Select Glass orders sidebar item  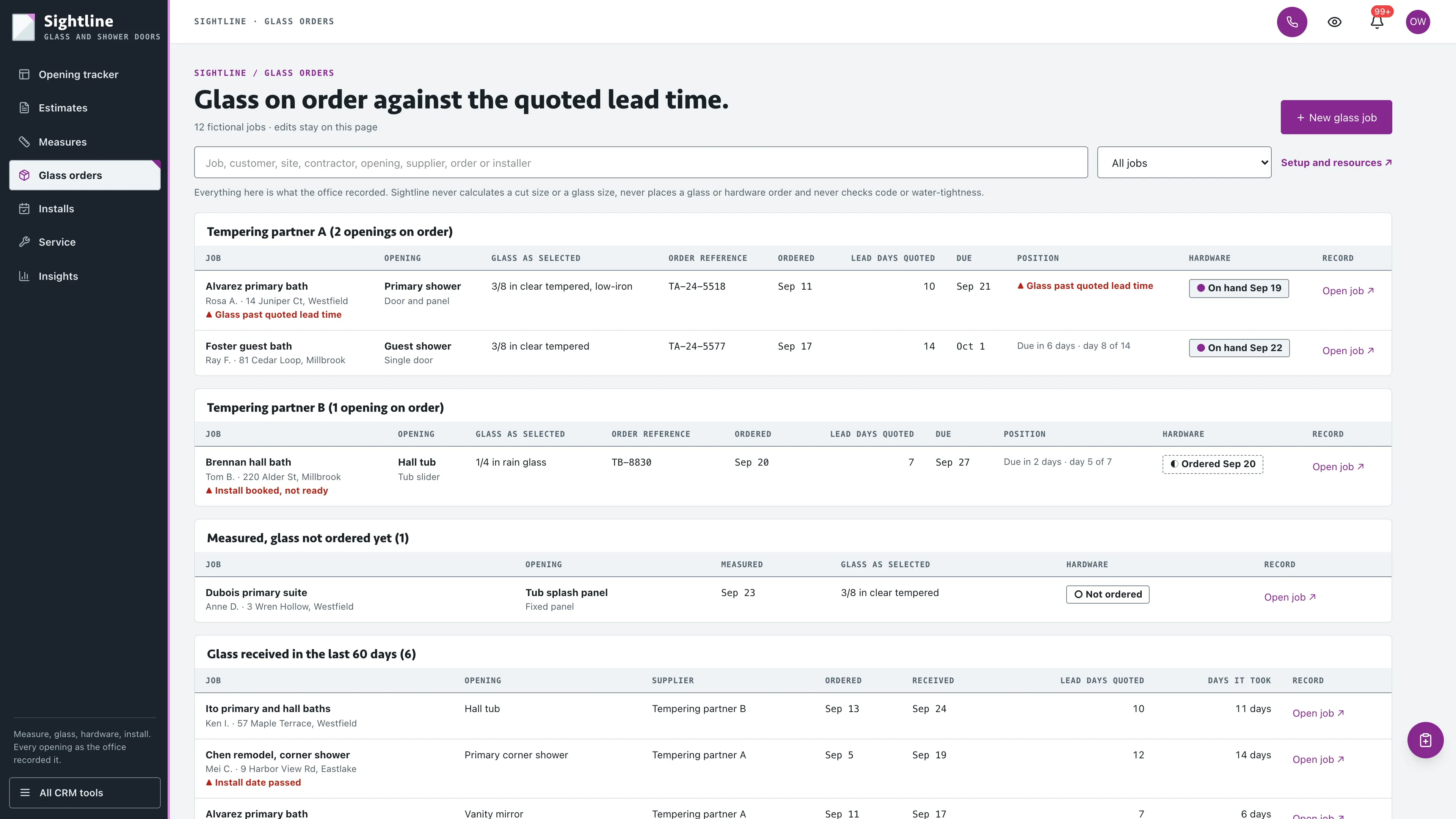[x=85, y=175]
